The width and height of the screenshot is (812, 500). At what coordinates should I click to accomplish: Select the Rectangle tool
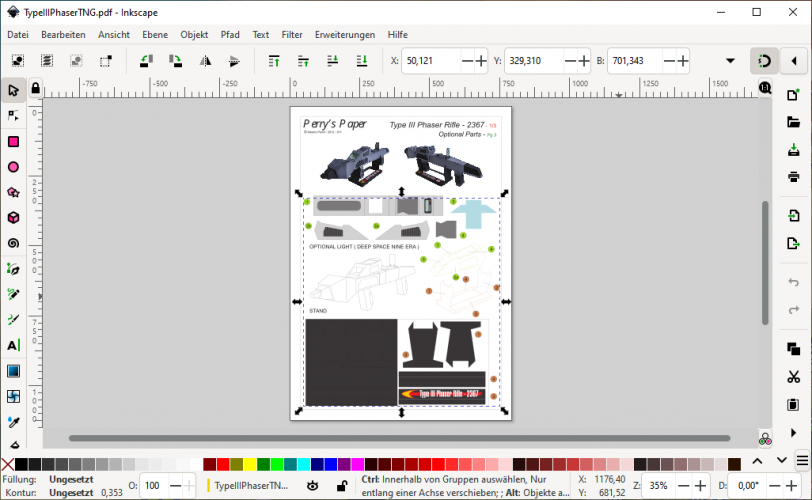point(13,142)
